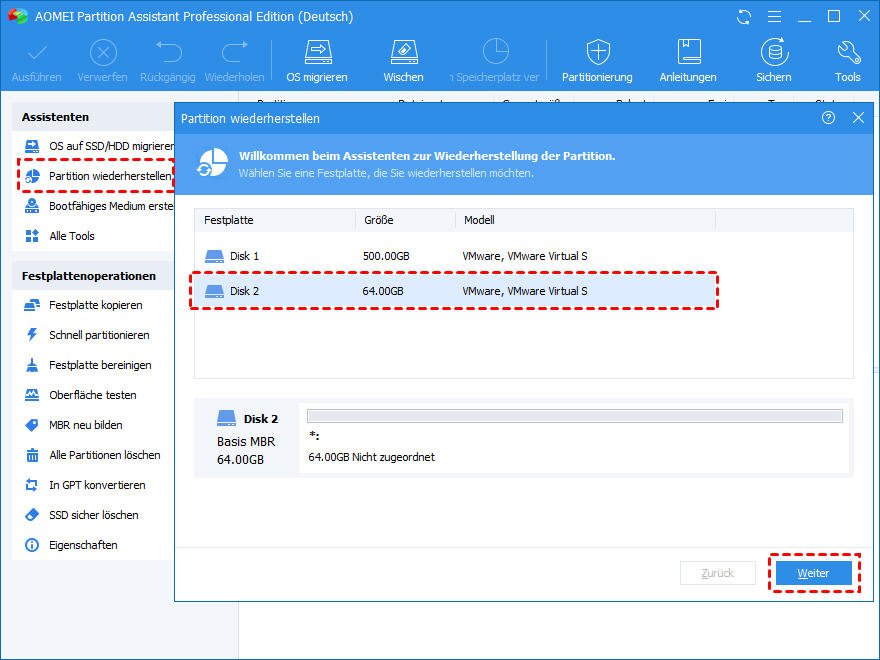The height and width of the screenshot is (660, 880).
Task: Click the Weiter button
Action: (x=814, y=573)
